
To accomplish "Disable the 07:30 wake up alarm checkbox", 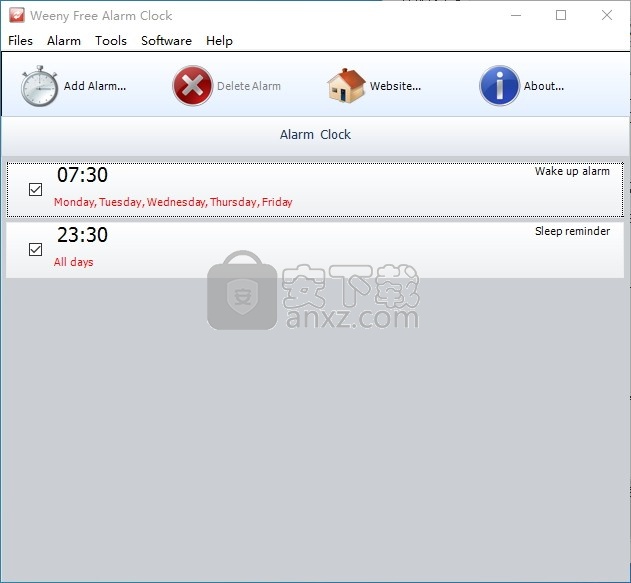I will pyautogui.click(x=35, y=189).
